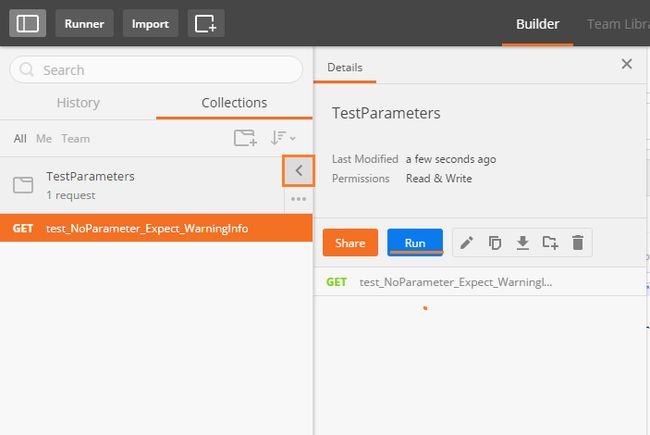The image size is (650, 435).
Task: Open the new window icon button
Action: point(205,23)
